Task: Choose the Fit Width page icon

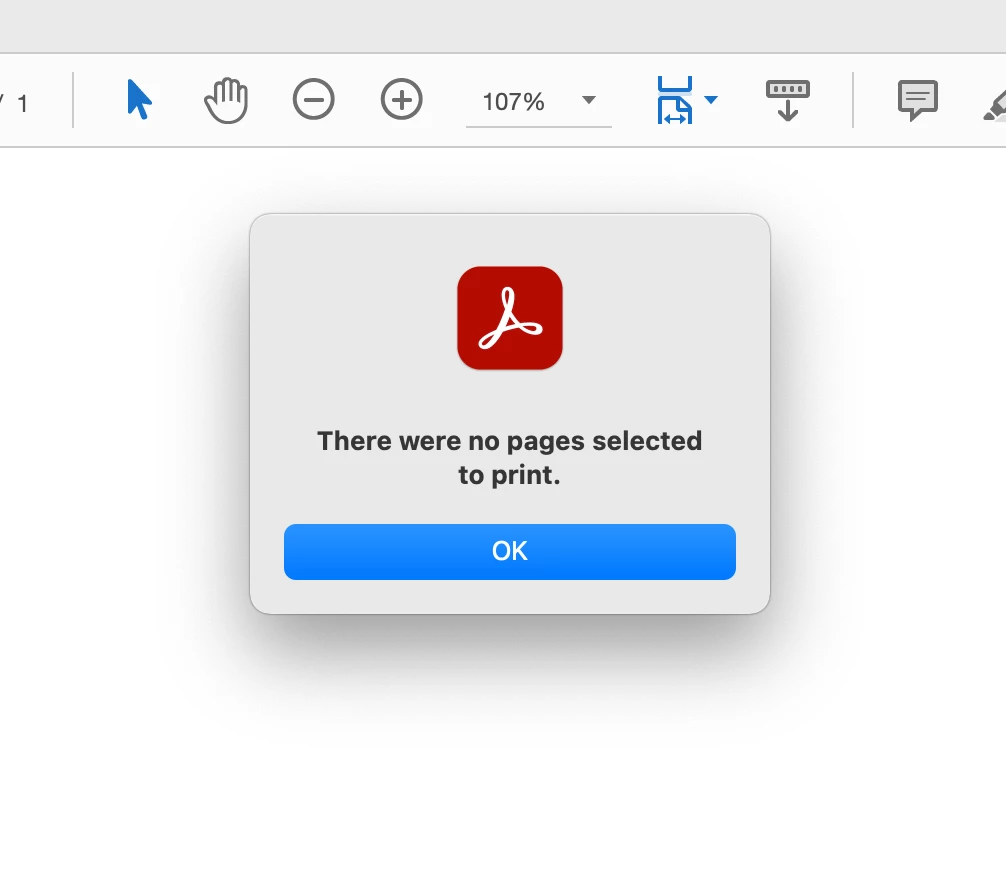Action: pos(674,100)
